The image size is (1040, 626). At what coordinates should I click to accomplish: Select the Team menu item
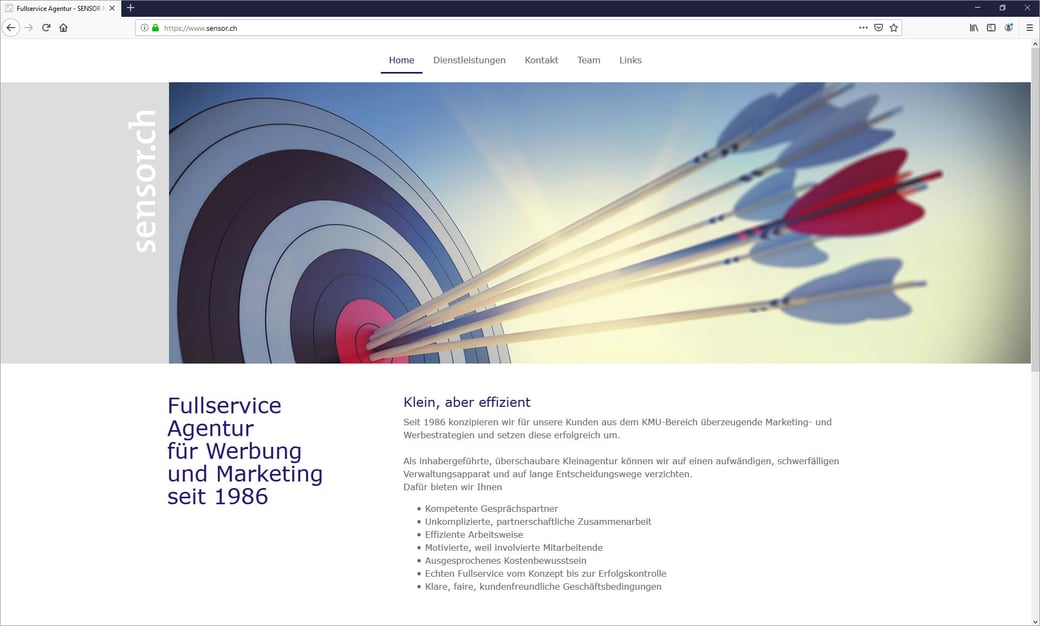[x=588, y=60]
